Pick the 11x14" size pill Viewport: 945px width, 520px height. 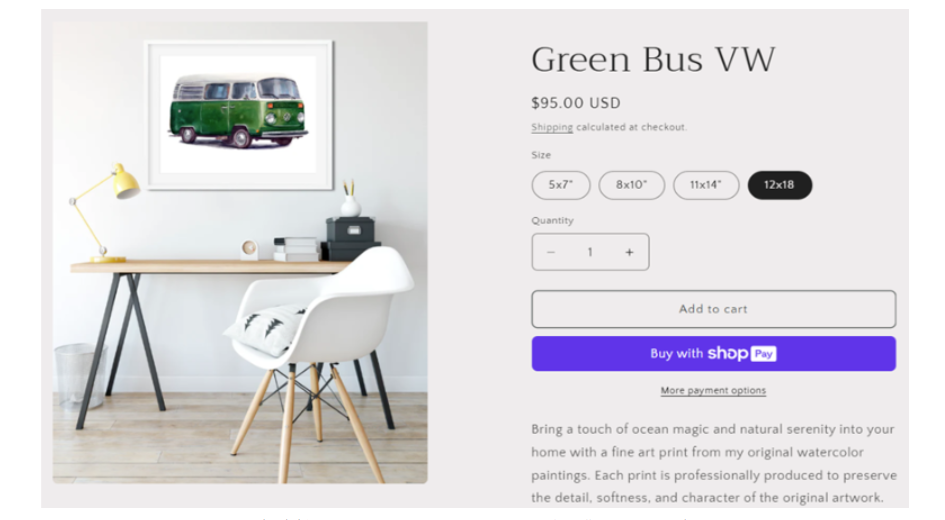click(706, 185)
